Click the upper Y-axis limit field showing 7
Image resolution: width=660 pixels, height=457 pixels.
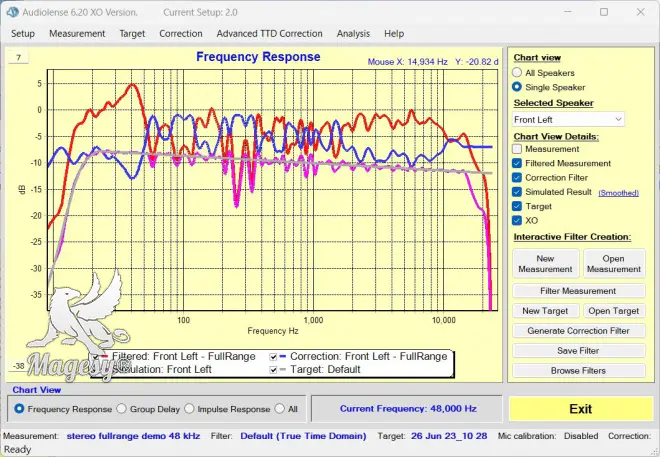coord(19,58)
